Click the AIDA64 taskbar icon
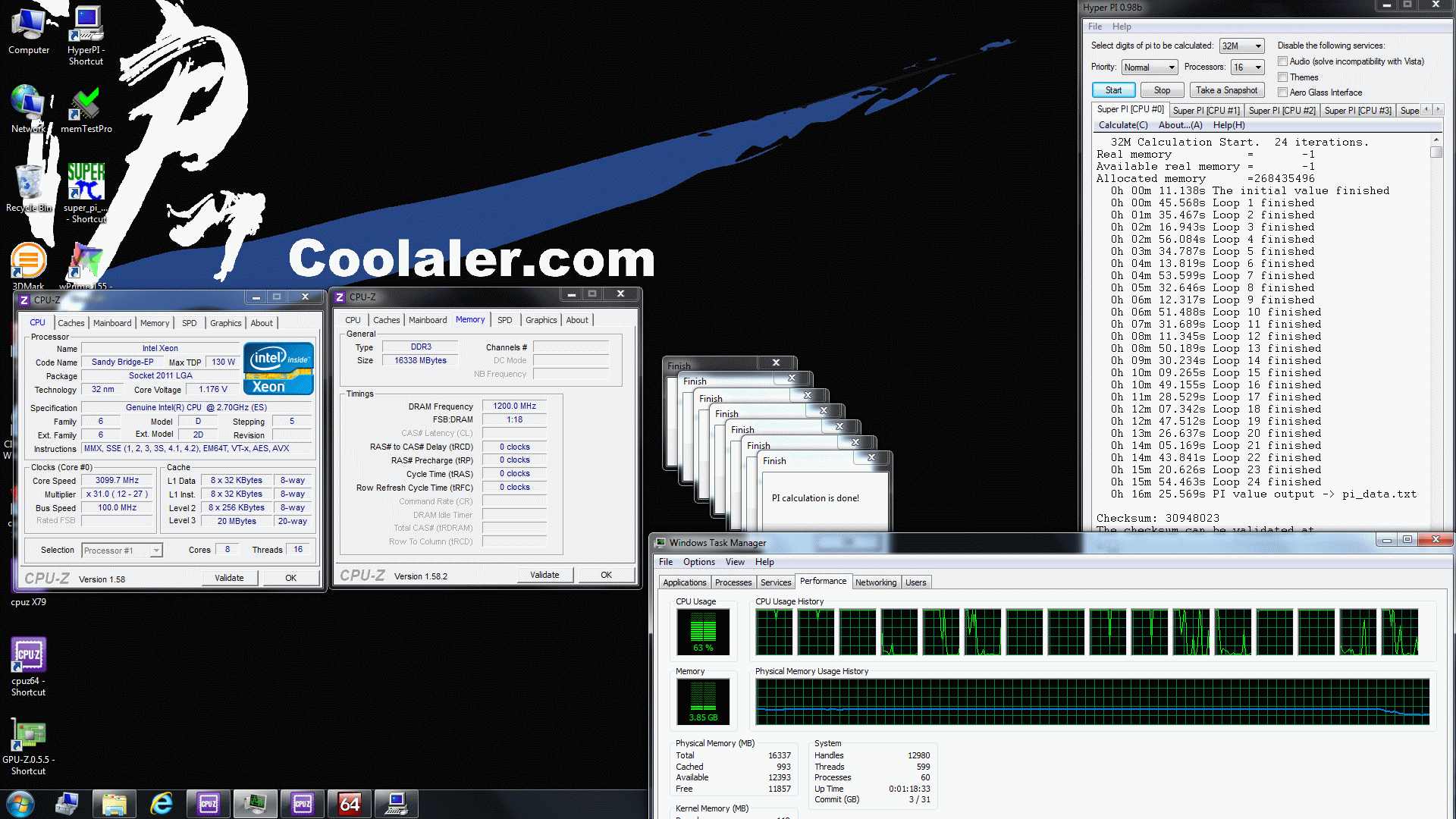Image resolution: width=1456 pixels, height=819 pixels. point(350,803)
